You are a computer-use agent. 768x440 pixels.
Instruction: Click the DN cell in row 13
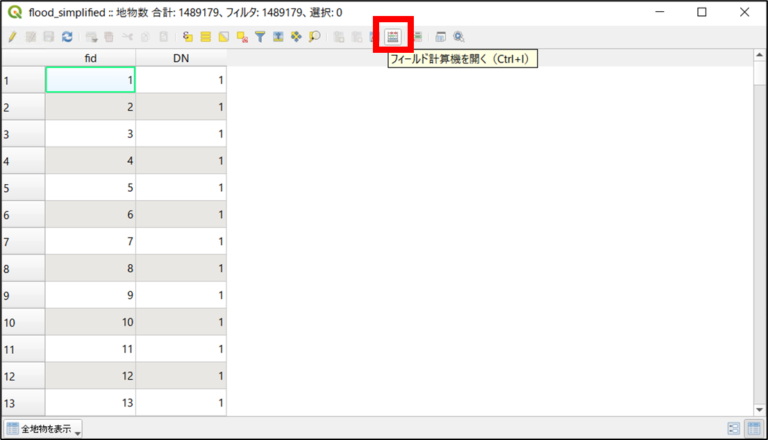click(181, 403)
